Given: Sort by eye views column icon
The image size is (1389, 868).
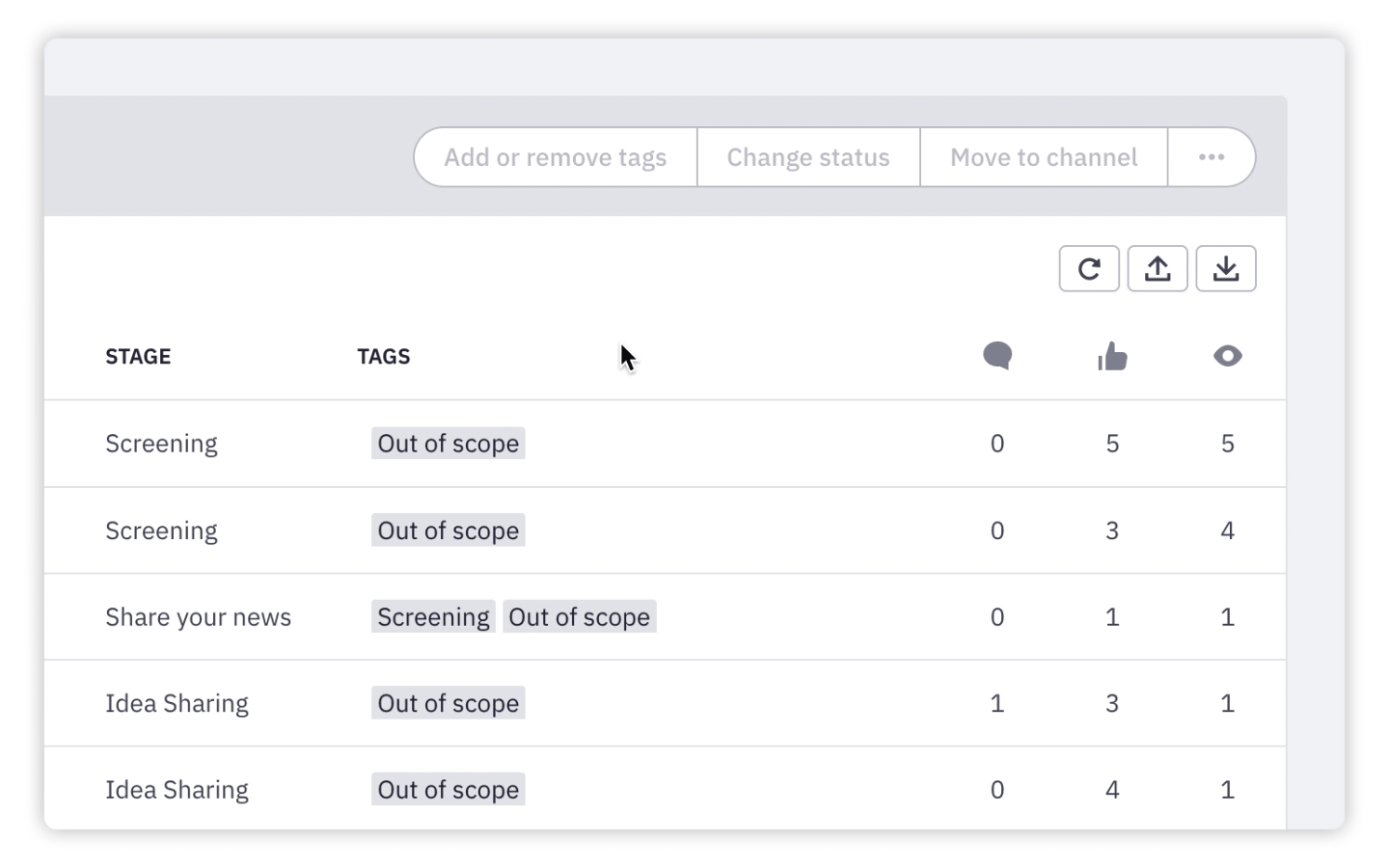Looking at the screenshot, I should (x=1227, y=356).
